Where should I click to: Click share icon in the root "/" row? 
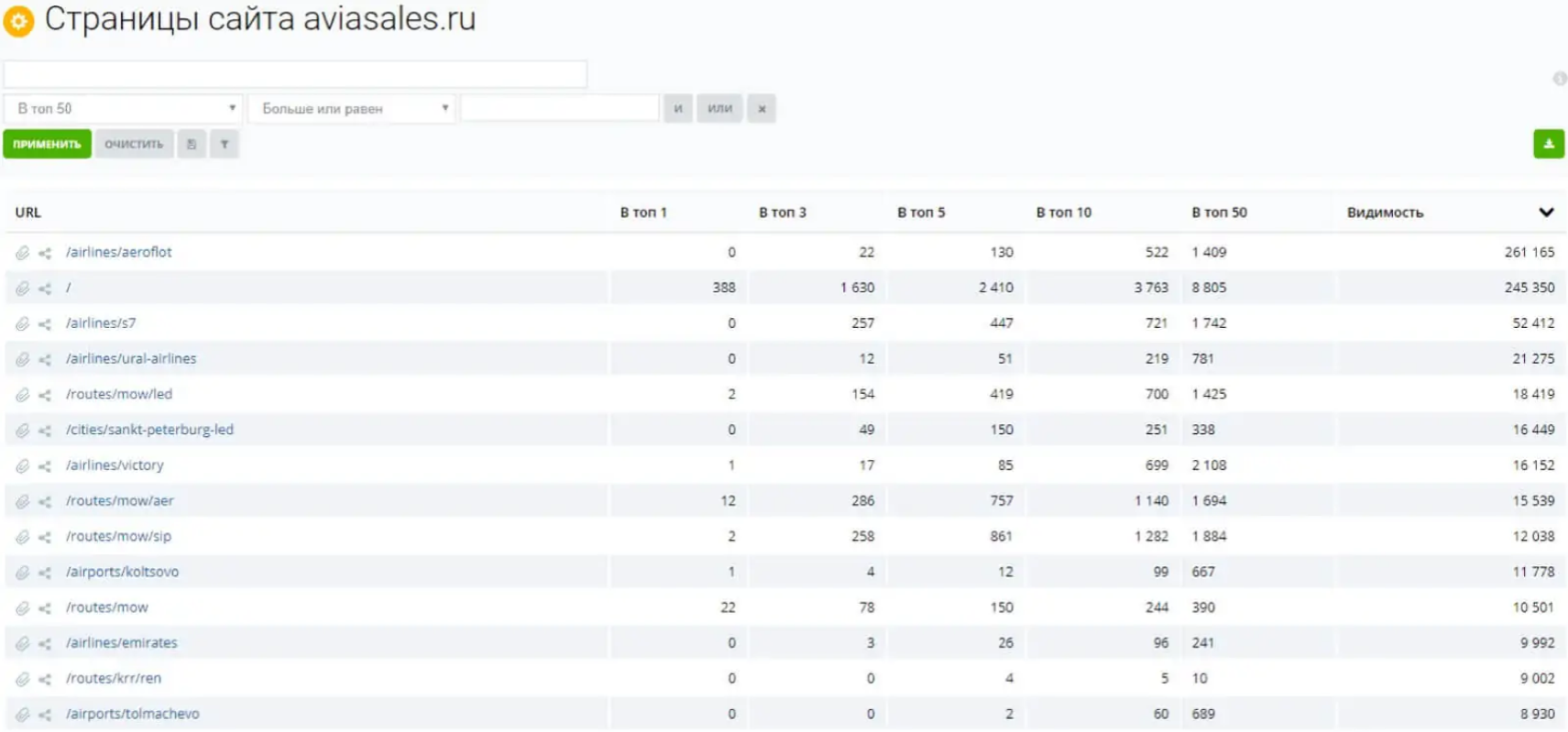(x=45, y=289)
